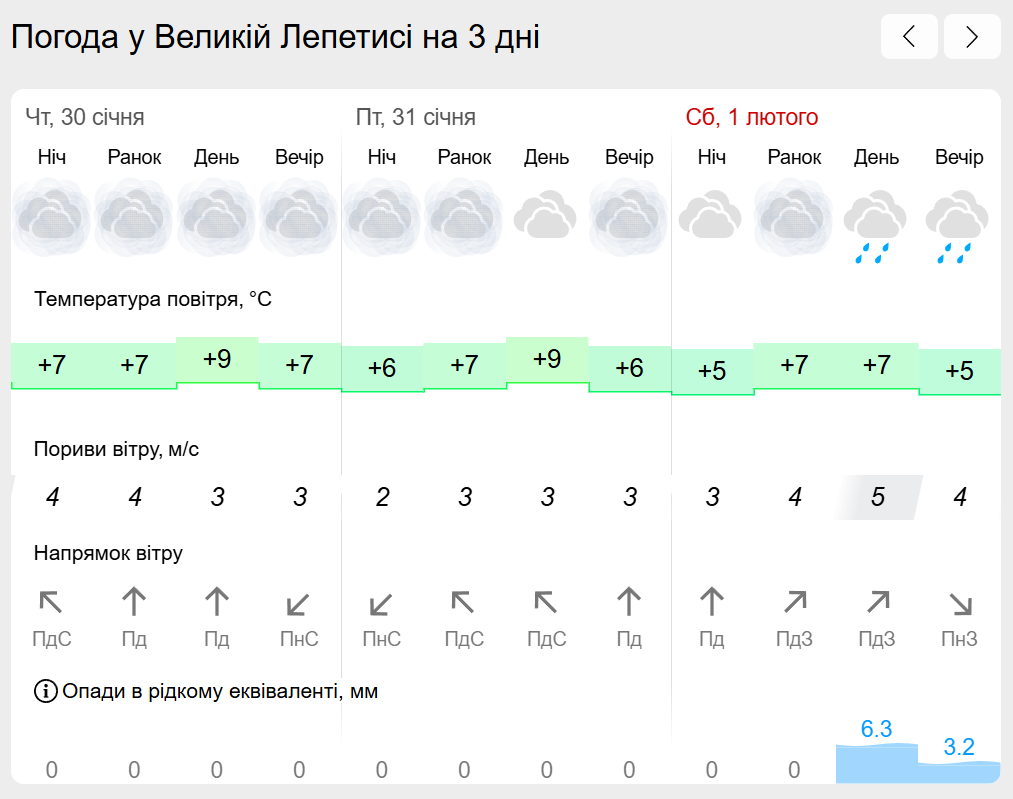This screenshot has height=799, width=1013.
Task: Click the Saturday День rain cloud icon
Action: 875,226
